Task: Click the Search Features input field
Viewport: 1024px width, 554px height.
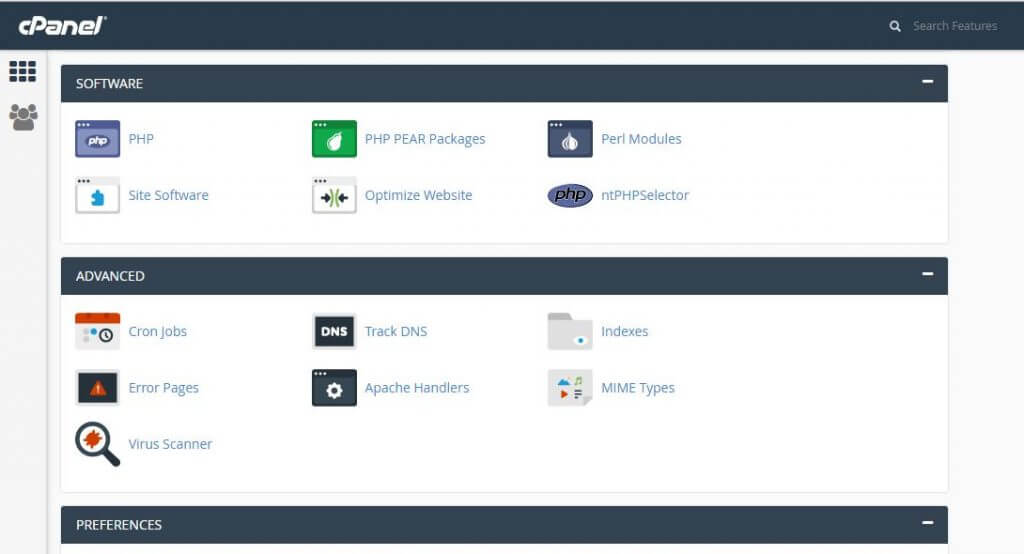Action: pyautogui.click(x=954, y=26)
